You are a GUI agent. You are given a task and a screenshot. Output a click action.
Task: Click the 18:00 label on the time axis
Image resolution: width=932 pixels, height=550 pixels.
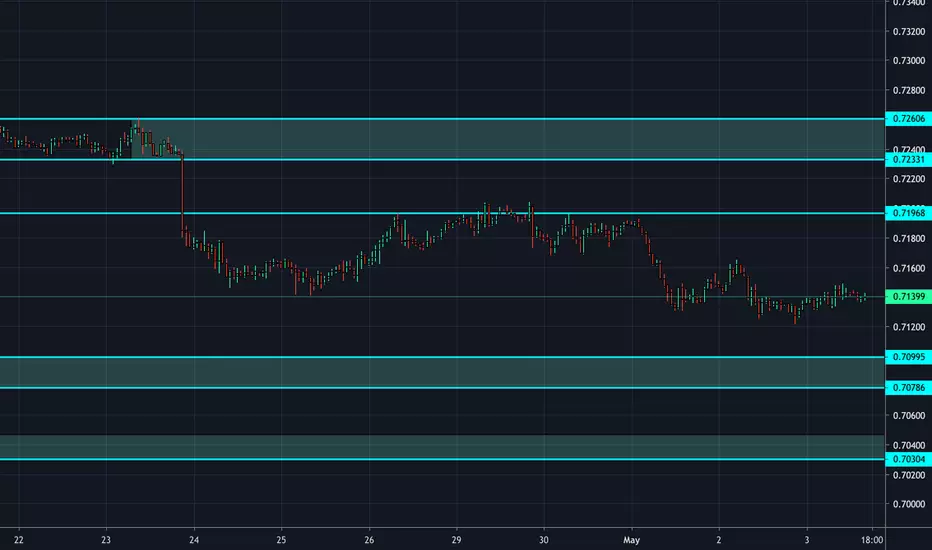pos(872,540)
